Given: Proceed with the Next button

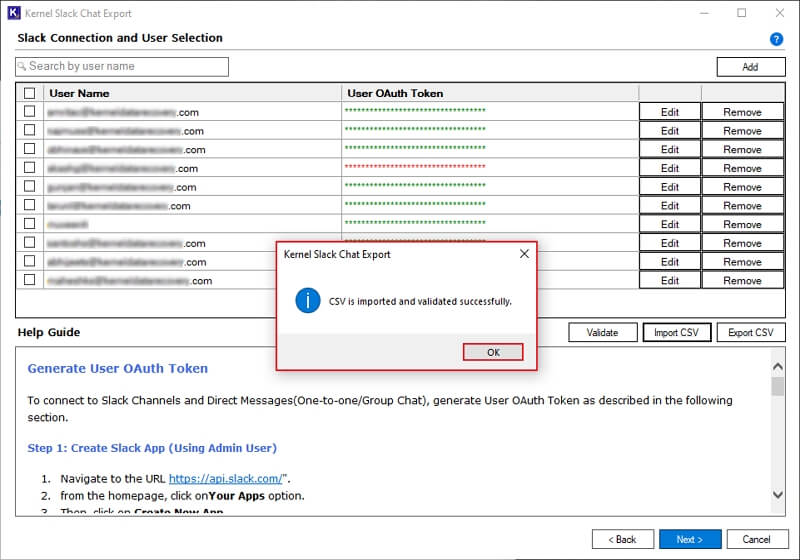Looking at the screenshot, I should coord(690,539).
